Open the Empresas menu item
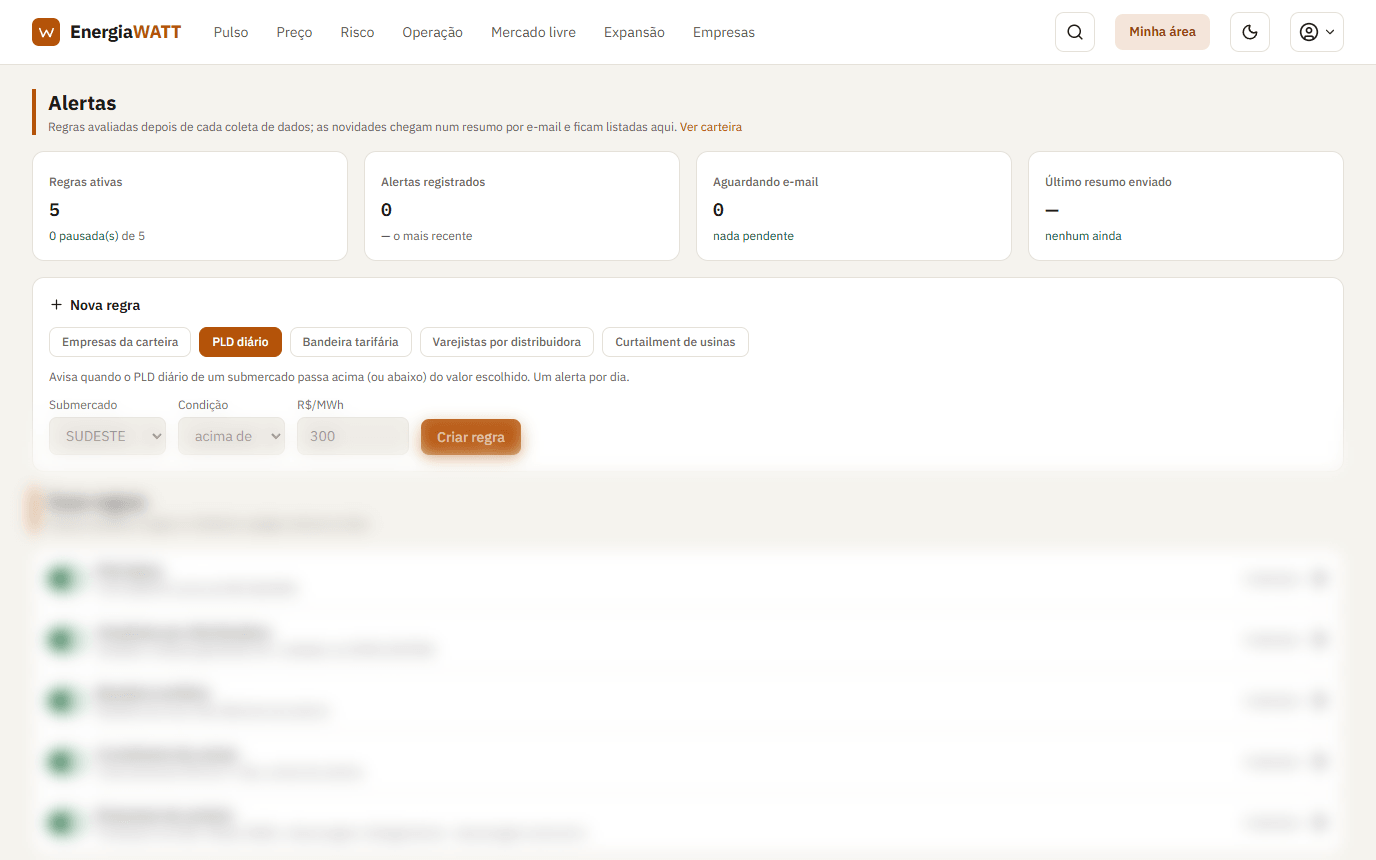 pos(724,32)
